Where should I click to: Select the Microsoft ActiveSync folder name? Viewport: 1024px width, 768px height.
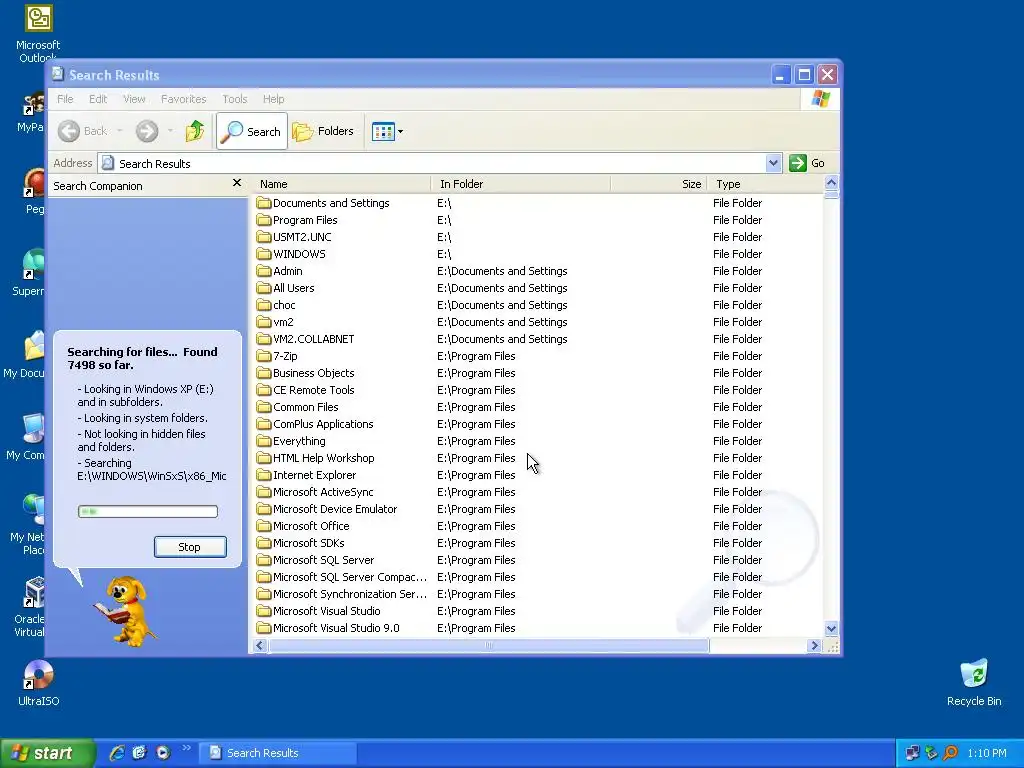pyautogui.click(x=323, y=492)
